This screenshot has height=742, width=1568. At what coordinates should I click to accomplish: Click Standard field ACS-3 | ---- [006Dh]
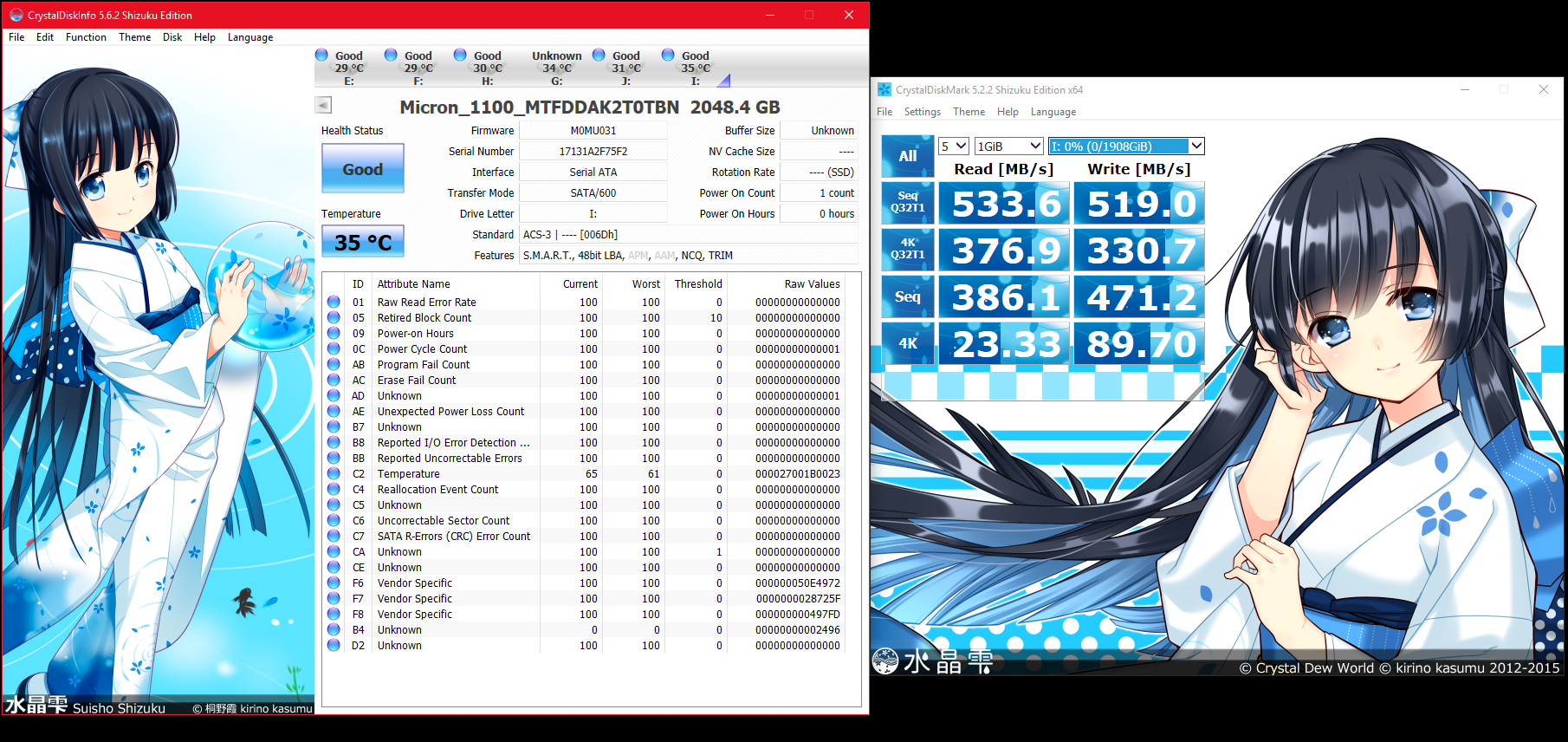[689, 235]
